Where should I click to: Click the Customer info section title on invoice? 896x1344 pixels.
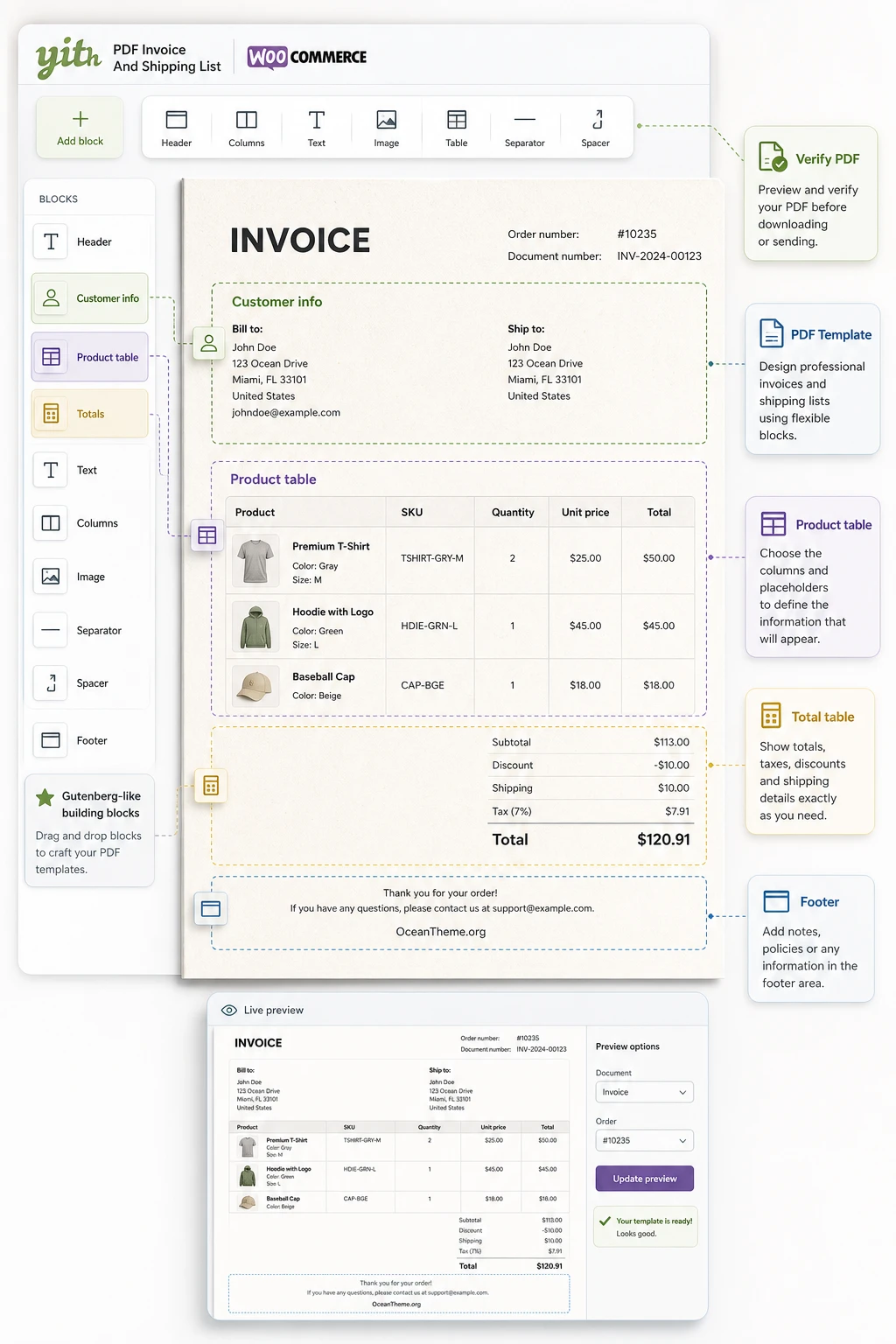point(276,302)
